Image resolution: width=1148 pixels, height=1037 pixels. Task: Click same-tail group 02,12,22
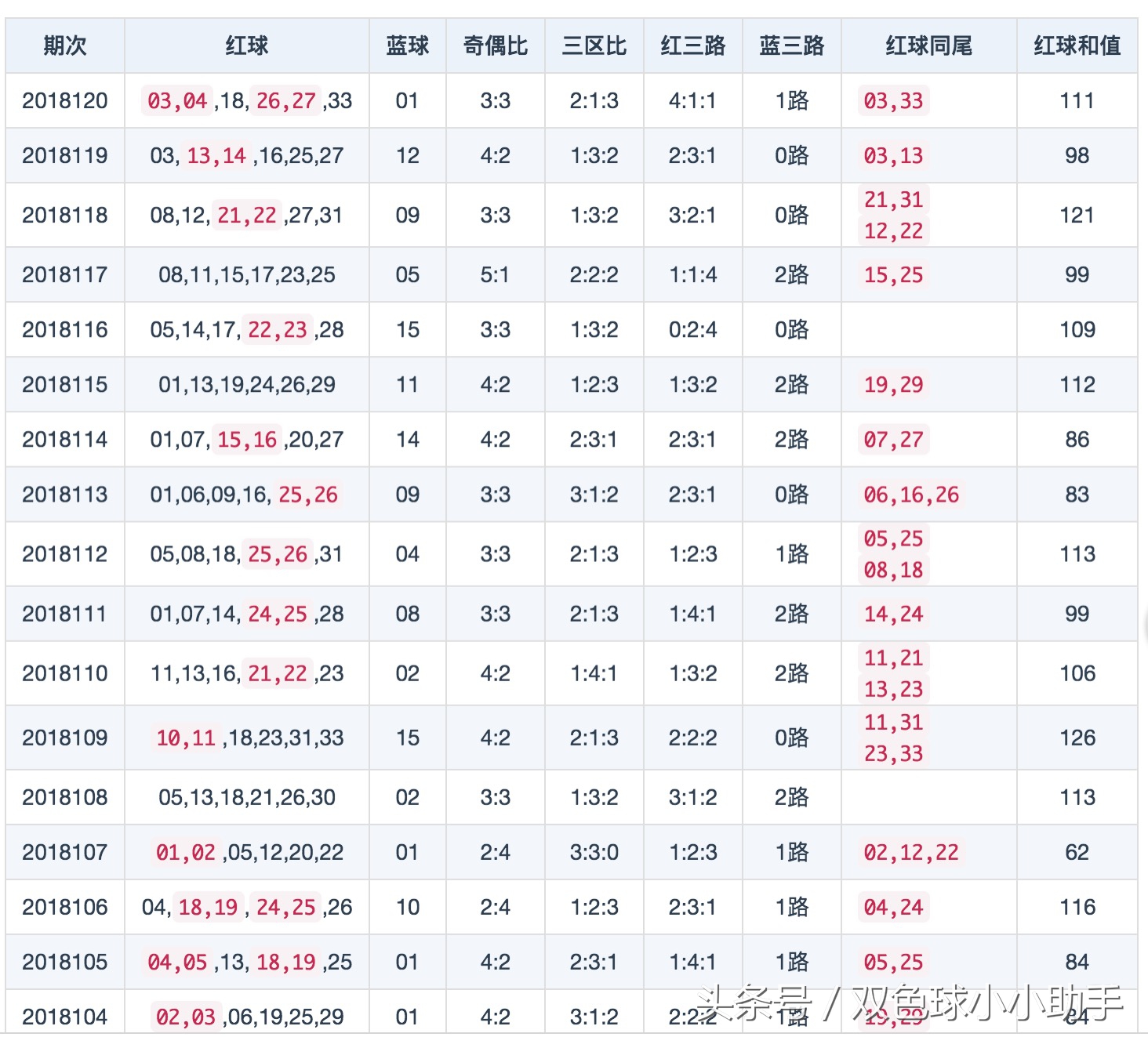pos(911,852)
